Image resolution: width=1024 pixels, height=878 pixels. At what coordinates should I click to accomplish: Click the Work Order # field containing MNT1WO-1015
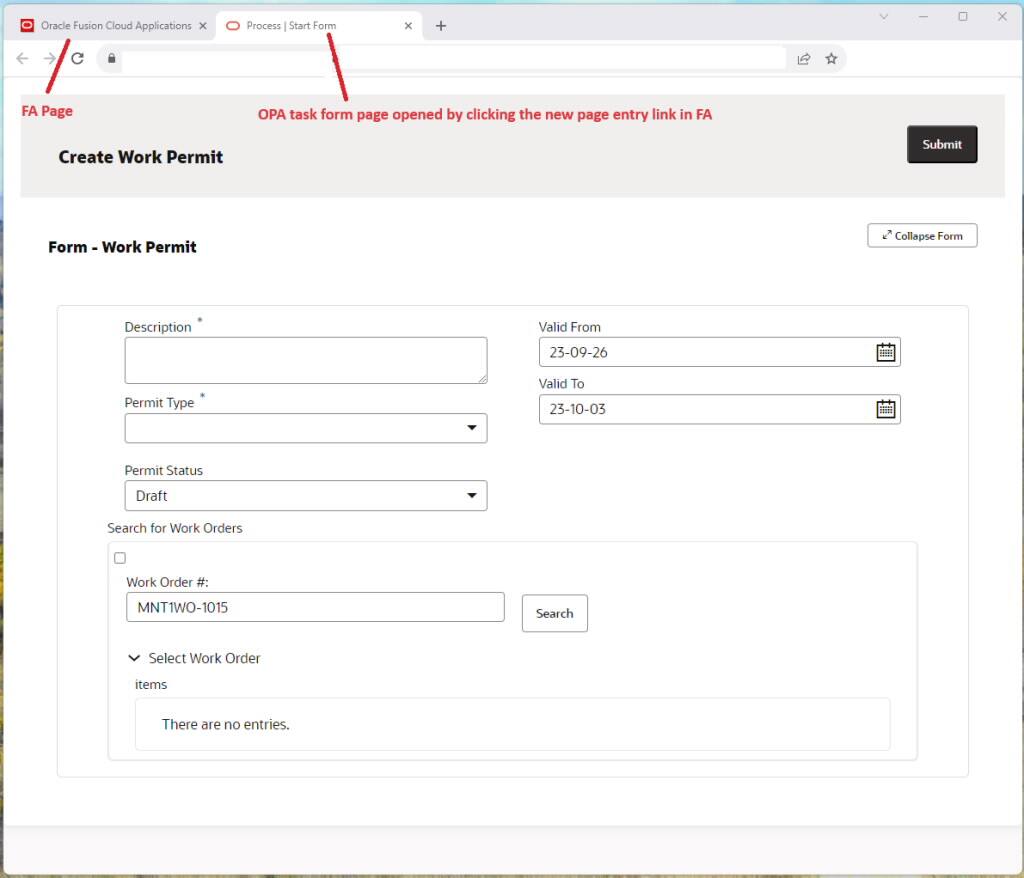(314, 607)
